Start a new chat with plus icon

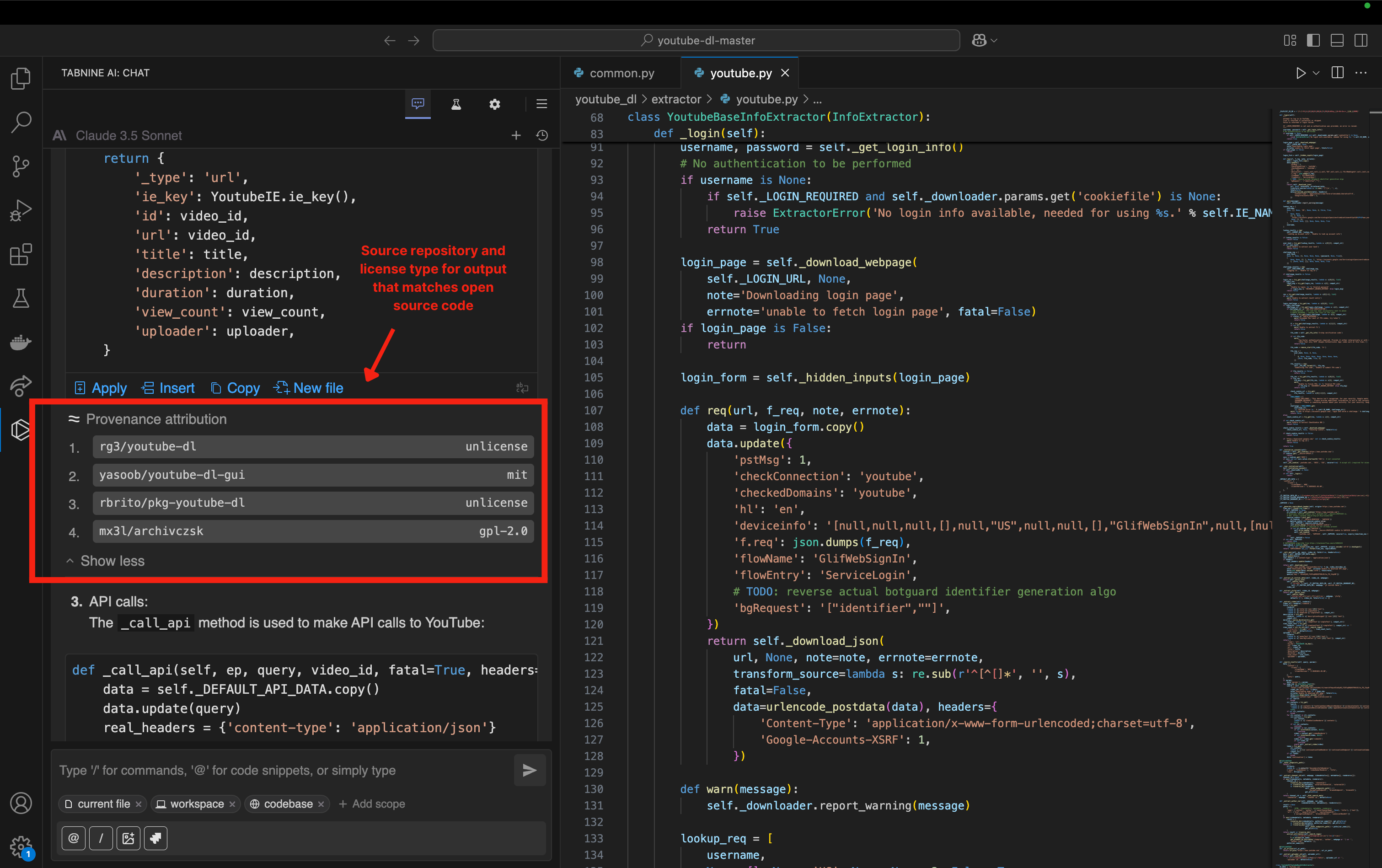pos(516,135)
